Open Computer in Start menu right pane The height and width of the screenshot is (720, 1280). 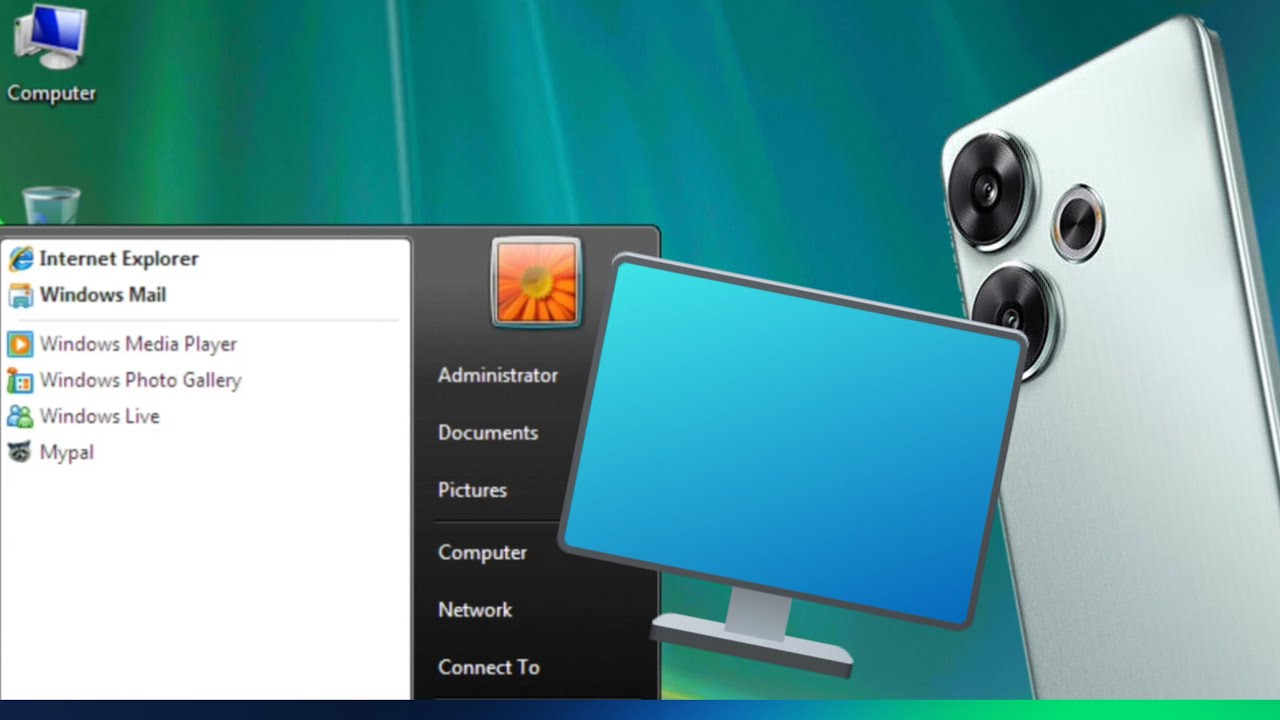coord(482,553)
